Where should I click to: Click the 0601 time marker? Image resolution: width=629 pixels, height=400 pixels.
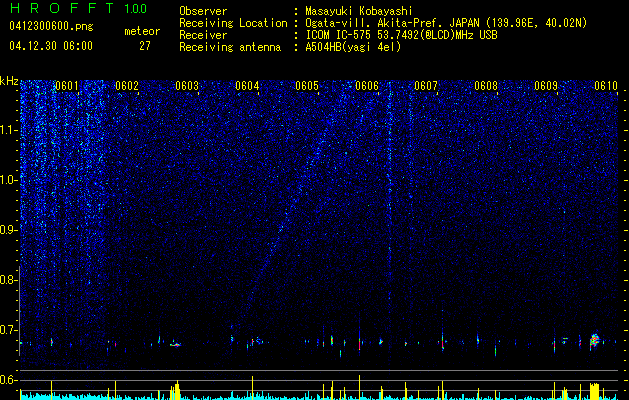point(67,86)
